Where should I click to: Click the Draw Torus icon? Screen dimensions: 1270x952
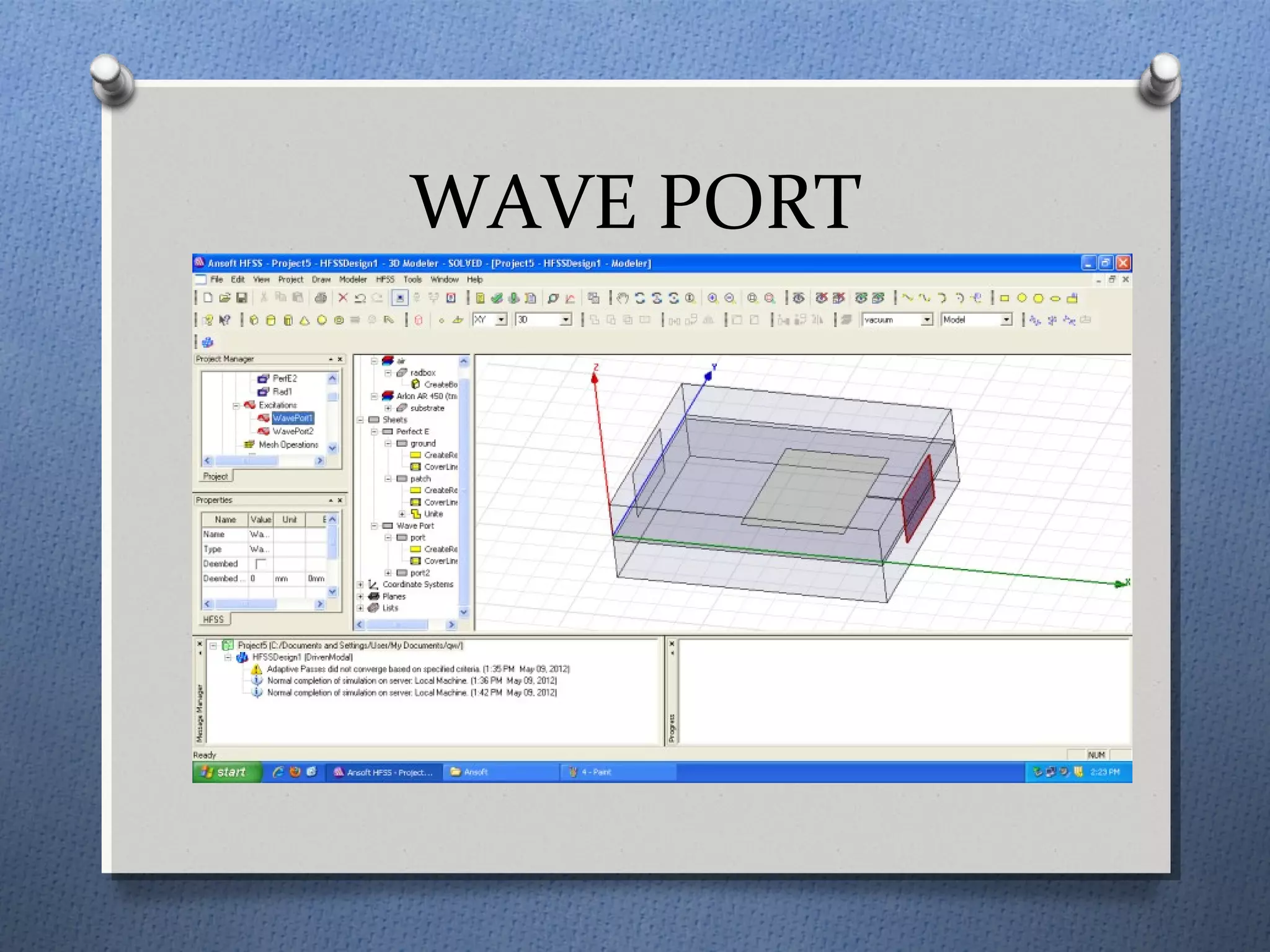(x=339, y=320)
